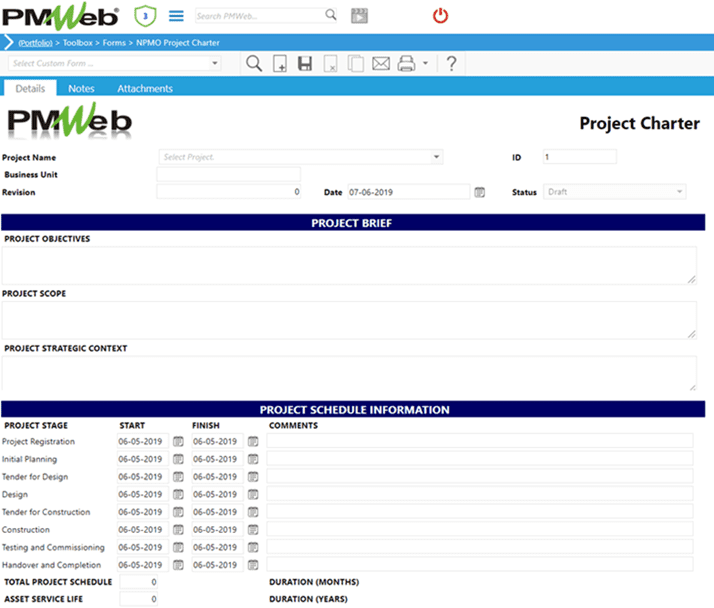
Task: Click the printer icon in toolbar
Action: tap(407, 64)
